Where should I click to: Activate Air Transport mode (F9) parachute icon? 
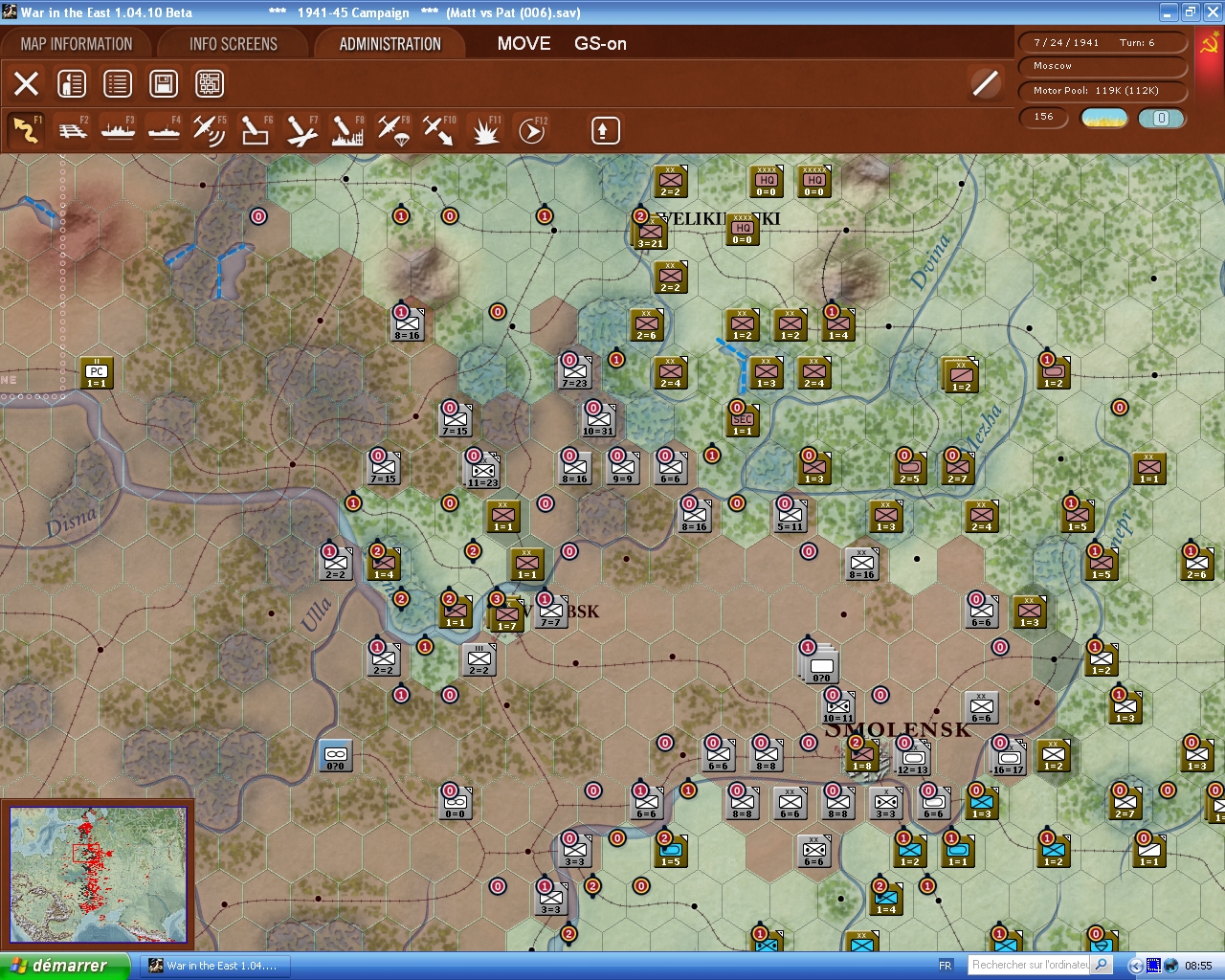393,130
